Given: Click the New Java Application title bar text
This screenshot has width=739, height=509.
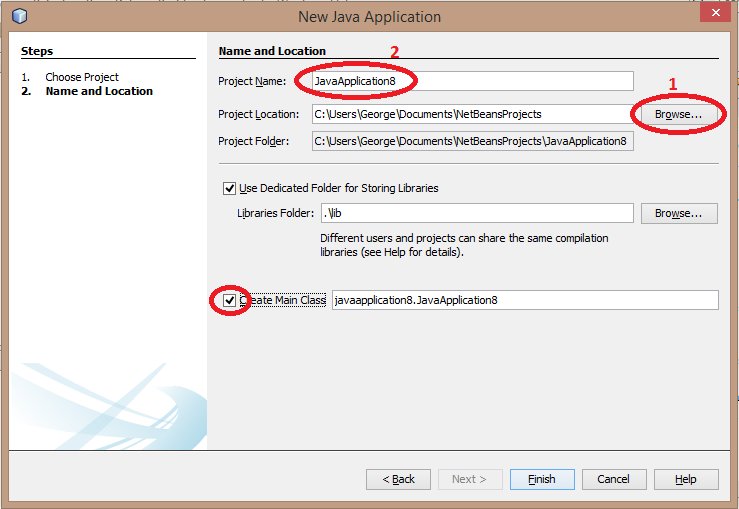Looking at the screenshot, I should pos(369,17).
